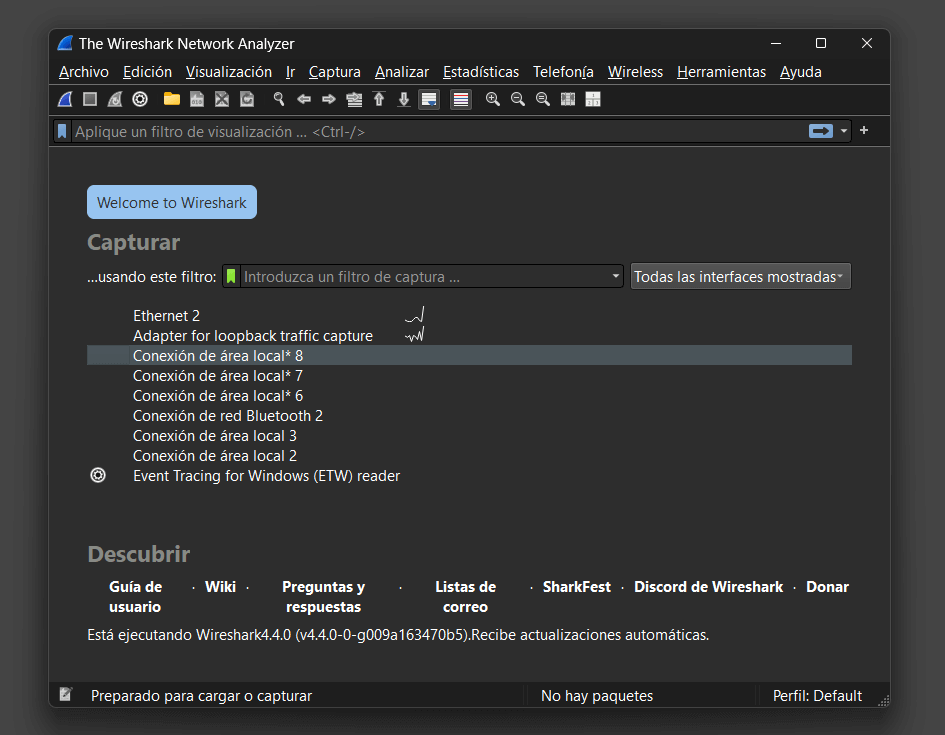The height and width of the screenshot is (735, 945).
Task: Open the Herramientas menu
Action: coord(721,72)
